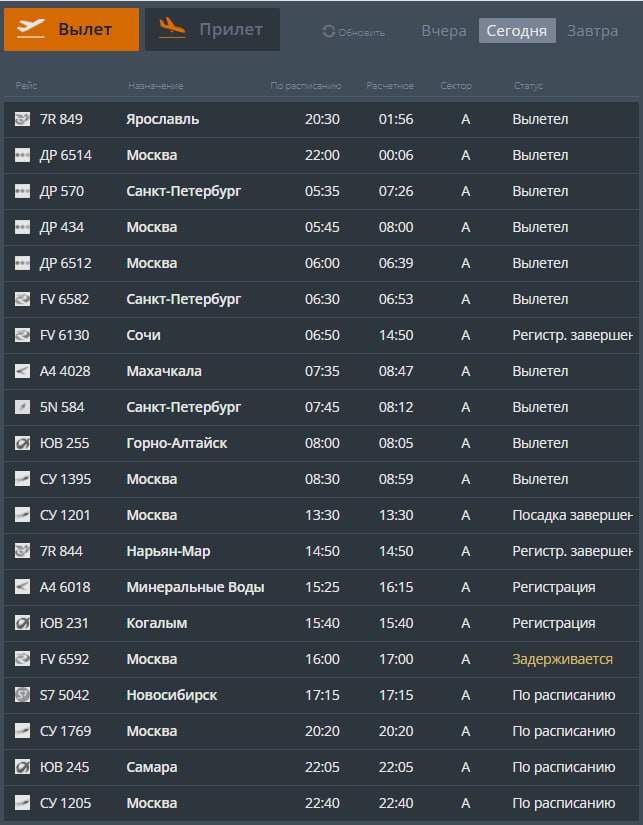Click airline icon next to ДР 6514
643x825 pixels.
click(22, 156)
